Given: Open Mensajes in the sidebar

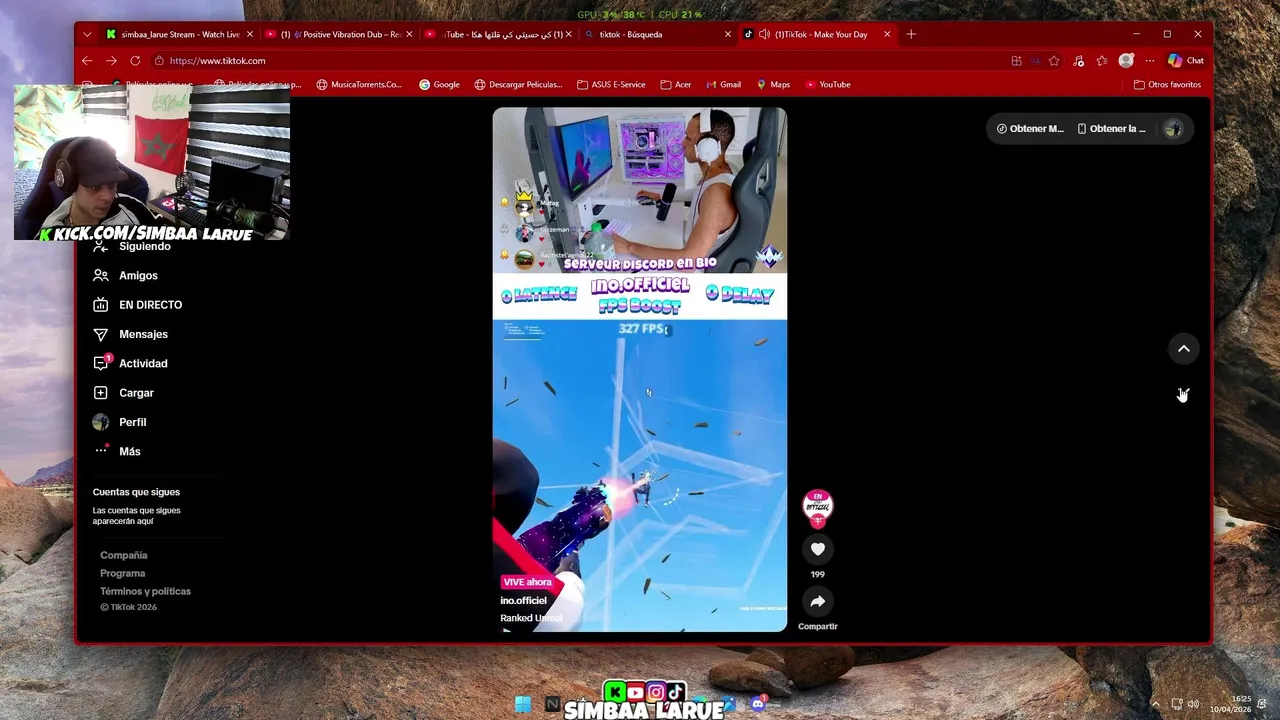Looking at the screenshot, I should tap(130, 334).
